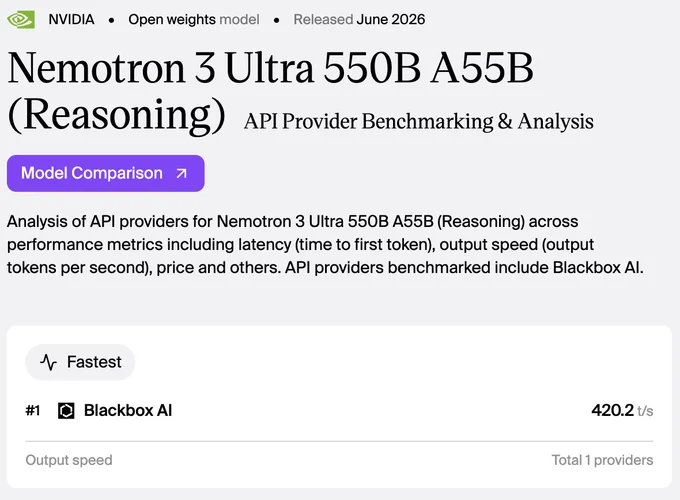Click the description paragraph's first line
The image size is (680, 500).
(x=293, y=222)
